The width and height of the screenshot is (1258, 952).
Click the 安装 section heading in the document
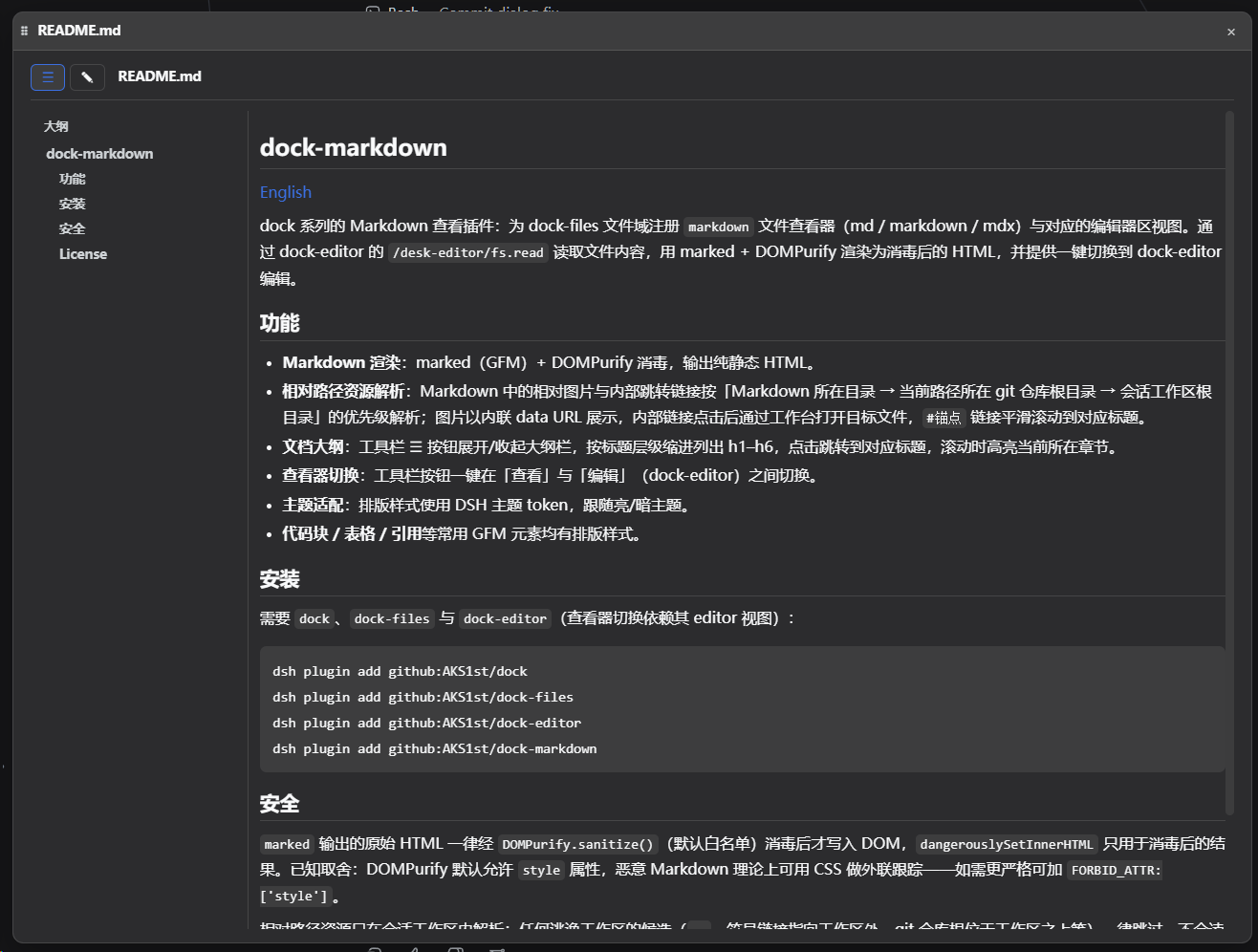279,579
